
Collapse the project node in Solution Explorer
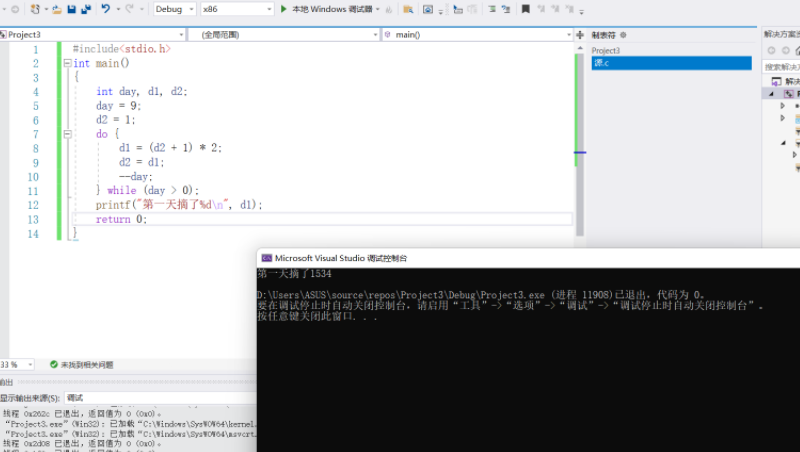(771, 94)
